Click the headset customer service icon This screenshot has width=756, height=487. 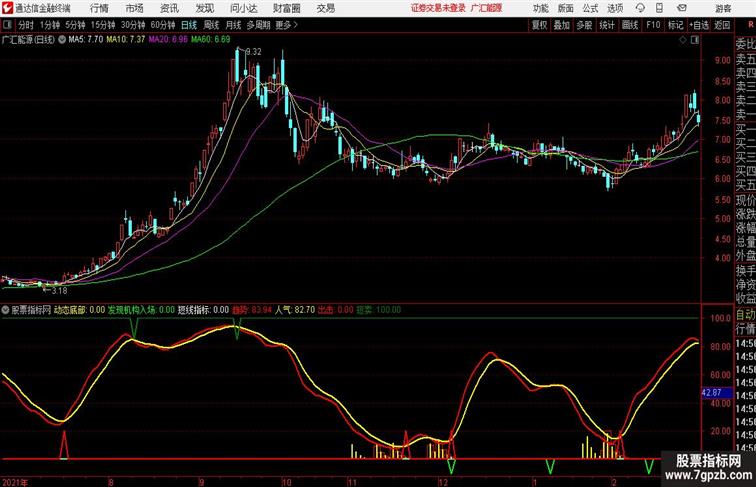640,8
